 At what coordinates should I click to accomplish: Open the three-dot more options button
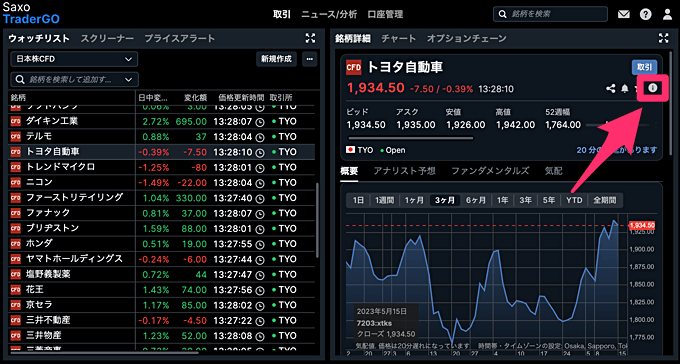click(309, 59)
